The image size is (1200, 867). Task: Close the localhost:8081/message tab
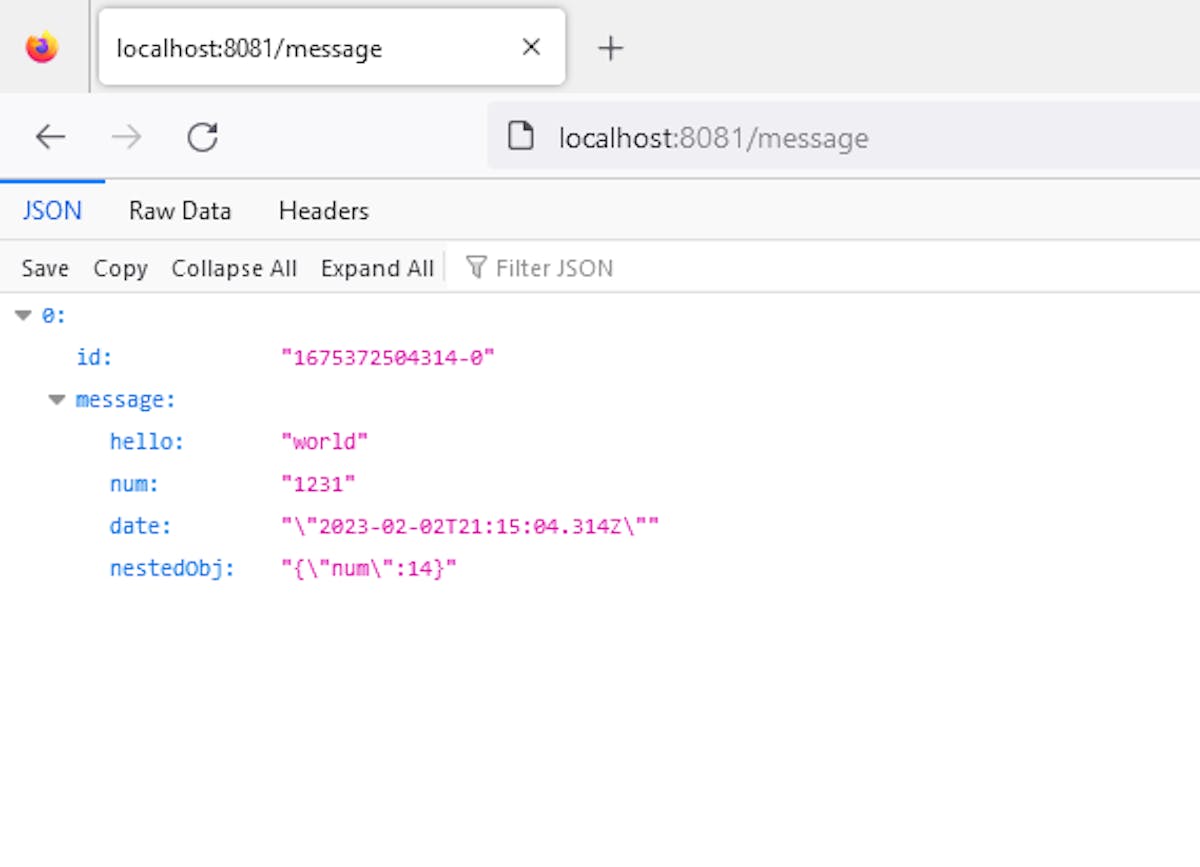click(531, 47)
